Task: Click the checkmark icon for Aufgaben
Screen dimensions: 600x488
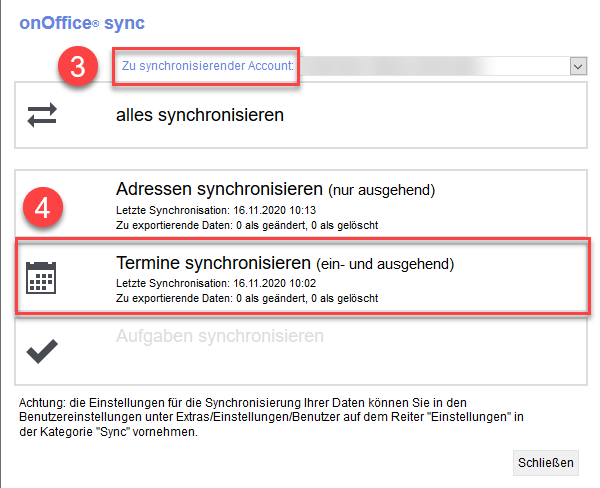Action: [42, 351]
